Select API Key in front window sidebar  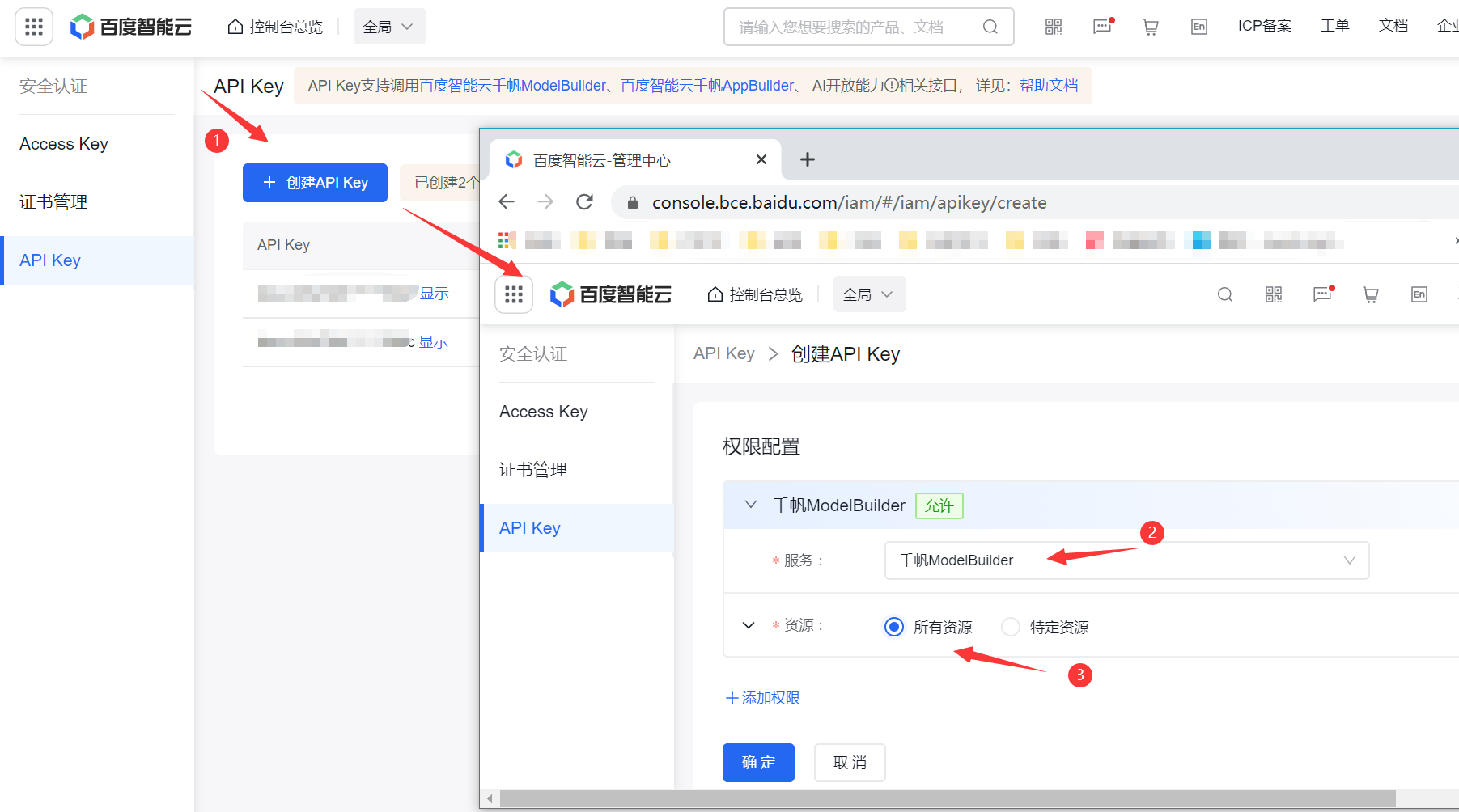click(x=577, y=528)
